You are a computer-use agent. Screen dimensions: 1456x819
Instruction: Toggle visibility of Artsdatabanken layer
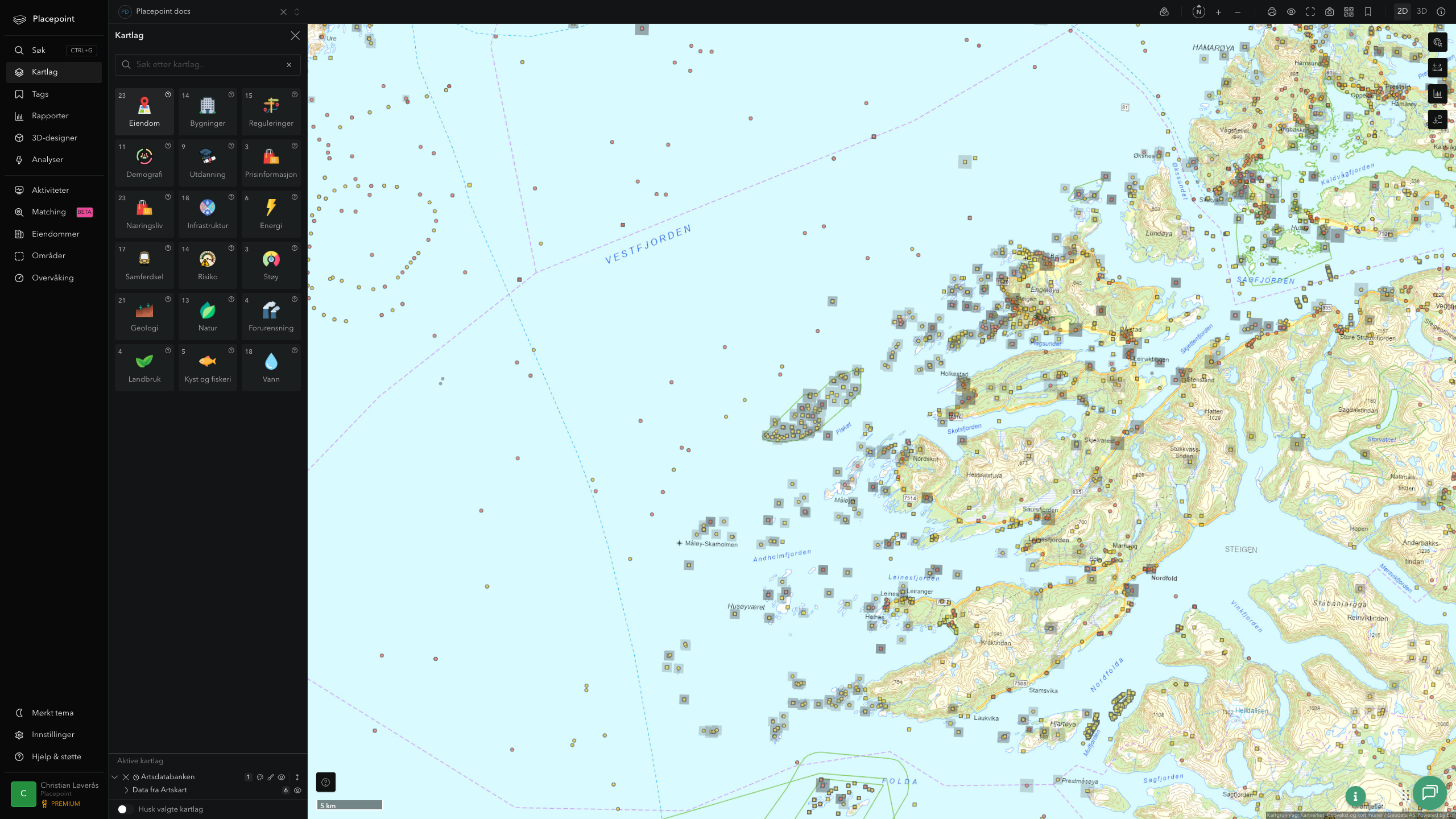(x=282, y=777)
